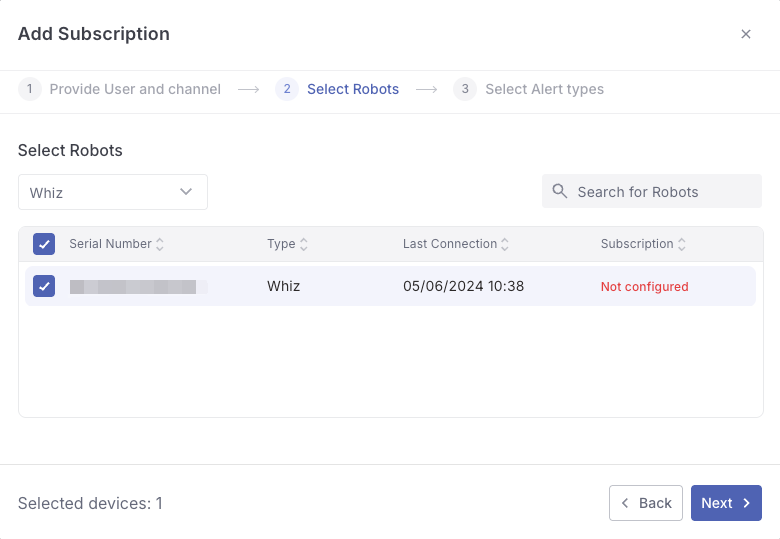Screen dimensions: 780x539
Task: Jump to Select Alert types step
Action: tap(544, 89)
